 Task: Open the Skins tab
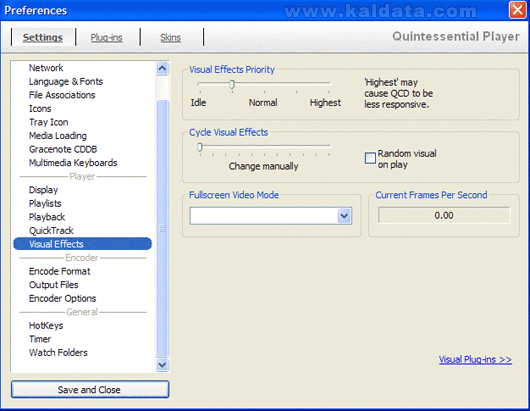click(x=170, y=38)
